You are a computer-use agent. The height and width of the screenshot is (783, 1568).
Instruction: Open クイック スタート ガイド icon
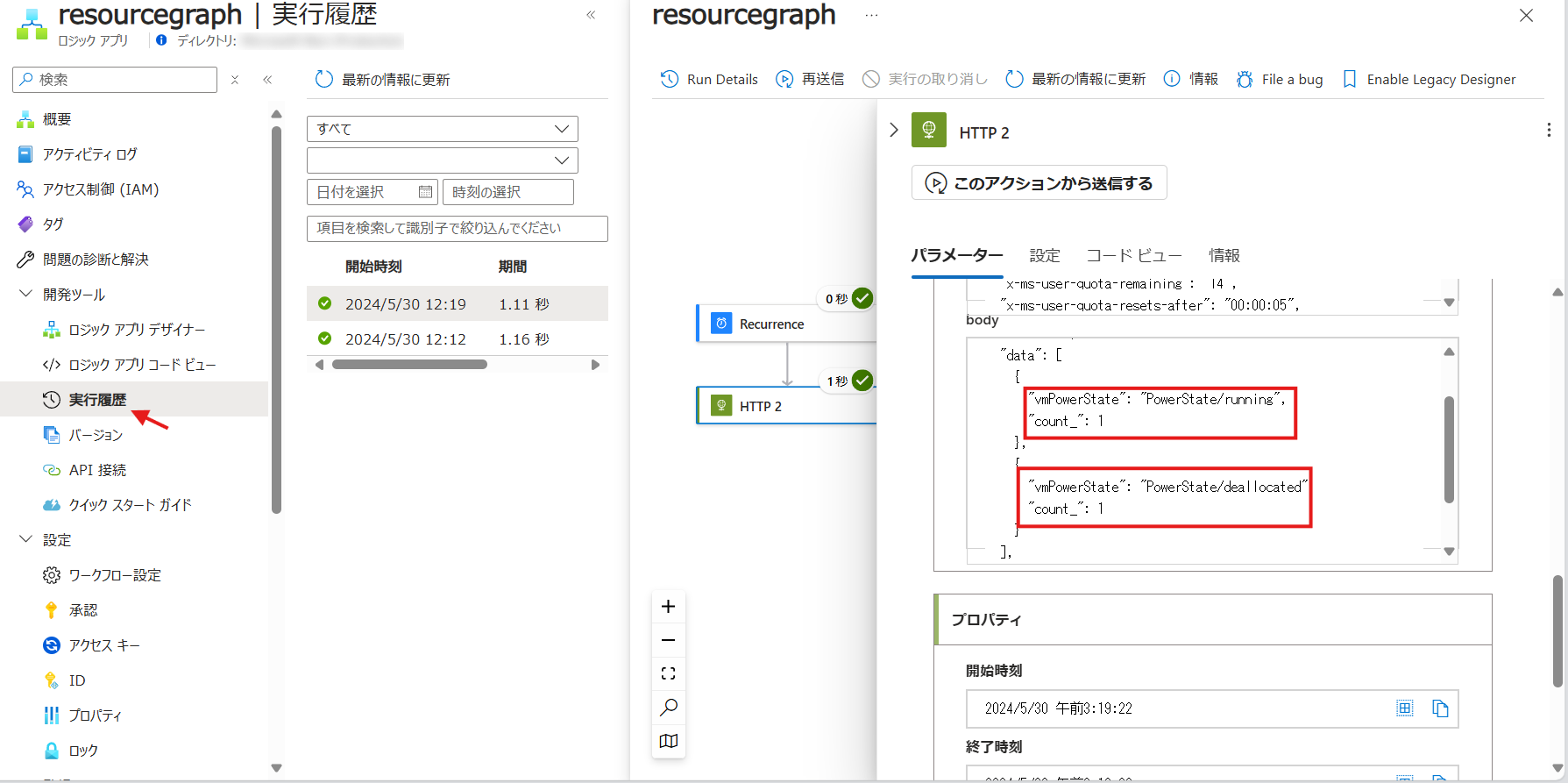point(52,505)
